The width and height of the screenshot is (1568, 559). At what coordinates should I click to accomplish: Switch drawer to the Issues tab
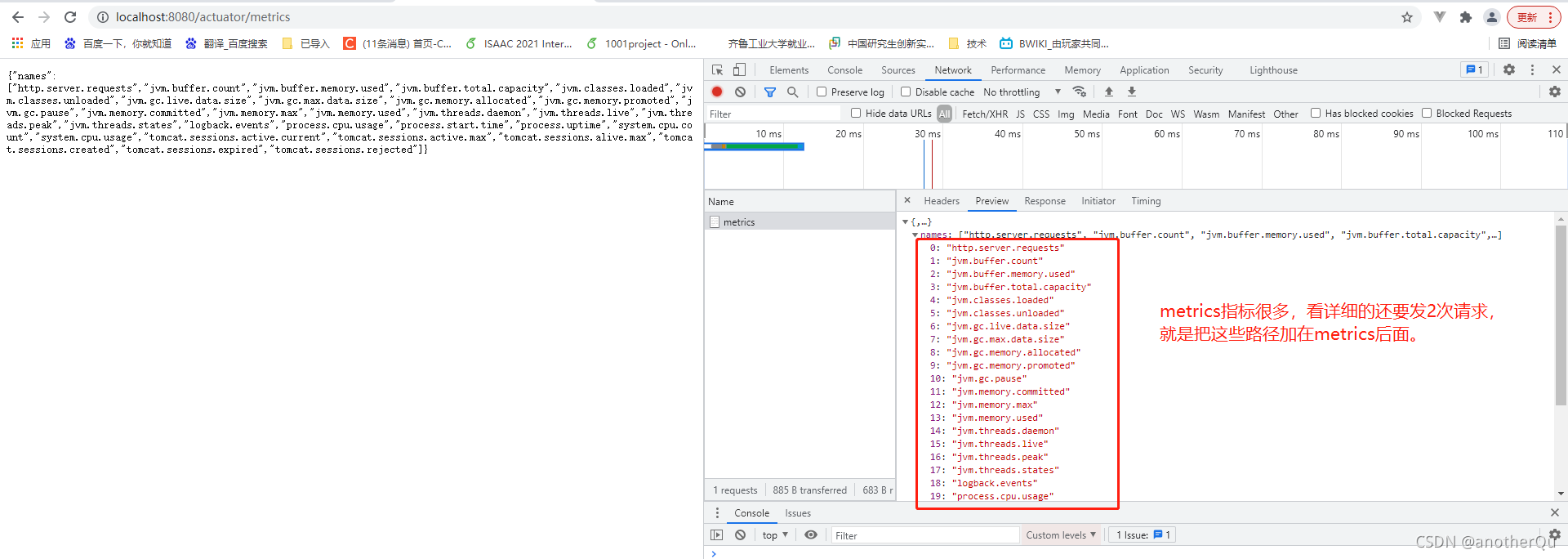[798, 513]
